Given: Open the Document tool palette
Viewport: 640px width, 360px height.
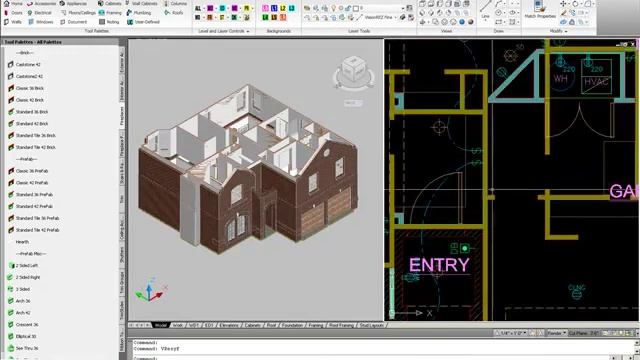Looking at the screenshot, I should pos(73,22).
